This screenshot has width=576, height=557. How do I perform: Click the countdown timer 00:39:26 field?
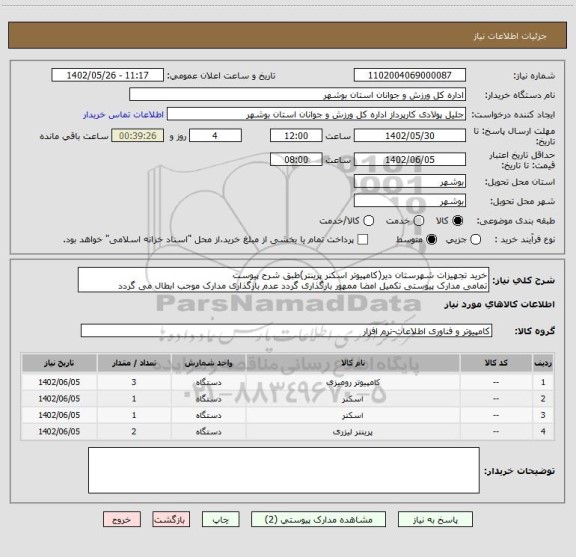point(138,136)
